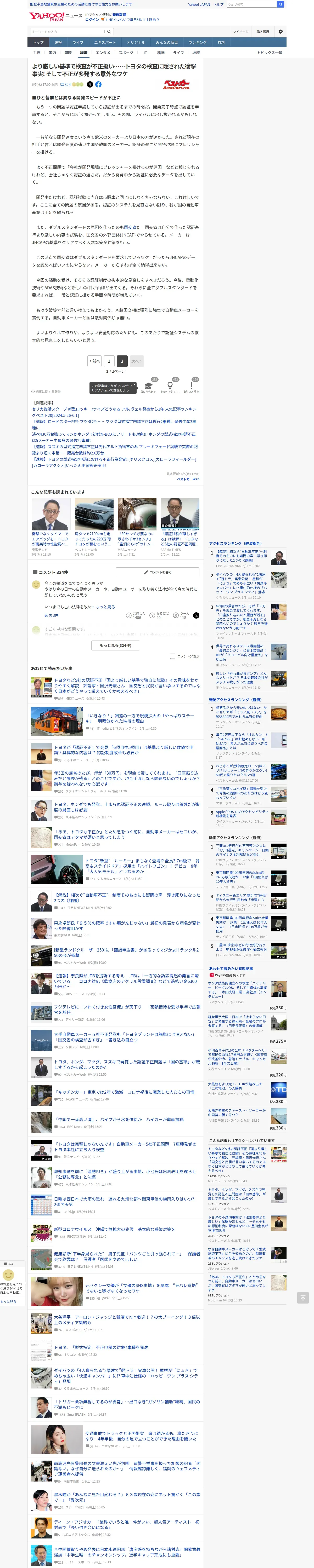The width and height of the screenshot is (314, 1568).
Task: Click the first commenter's avatar icon
Action: click(x=36, y=584)
